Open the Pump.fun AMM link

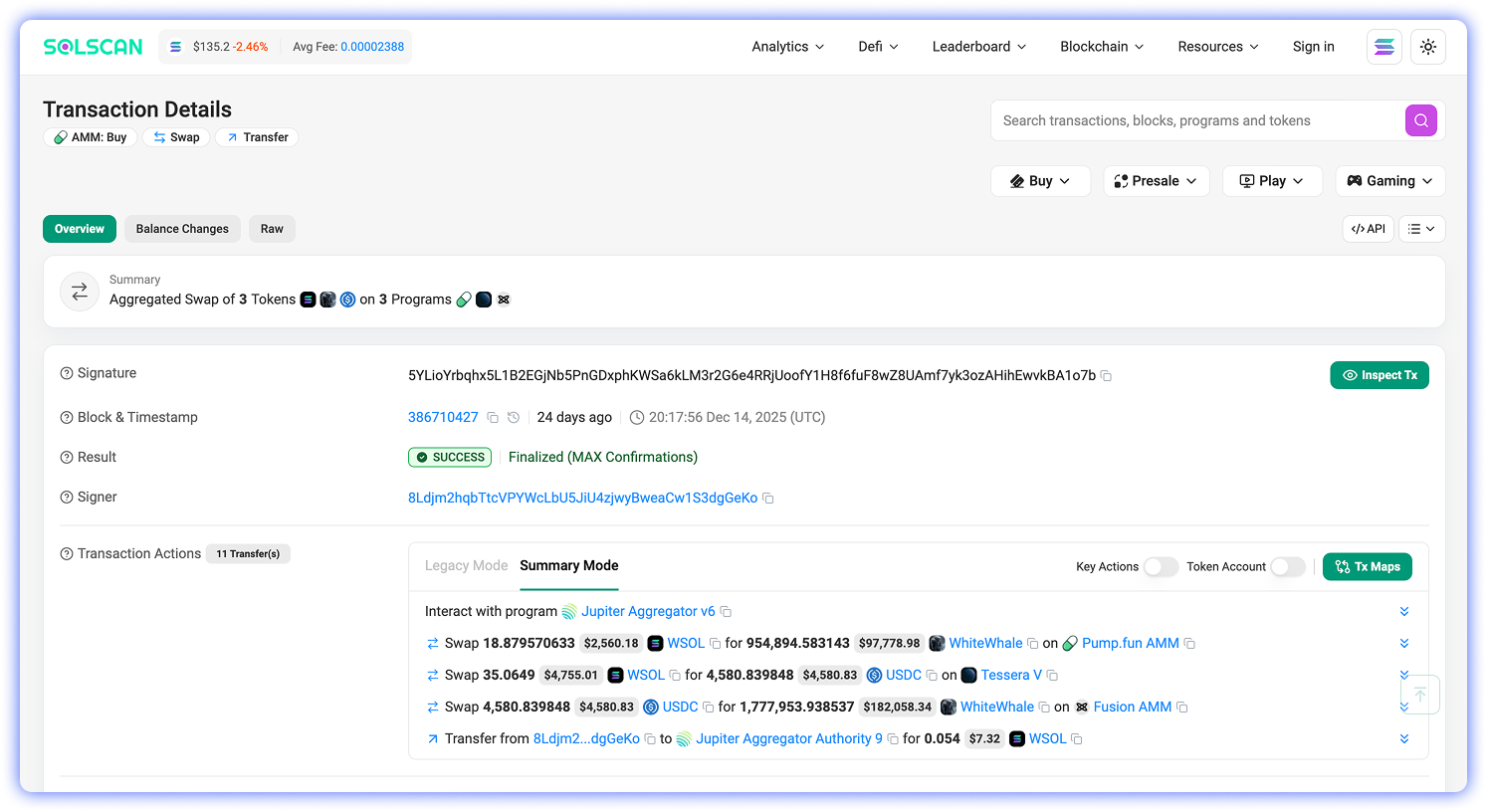1130,644
